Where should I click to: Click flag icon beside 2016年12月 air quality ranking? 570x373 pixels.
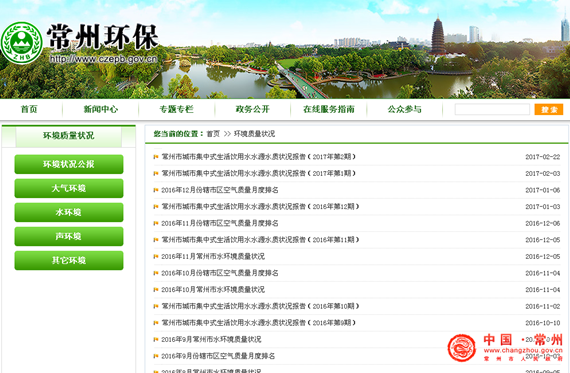[156, 190]
